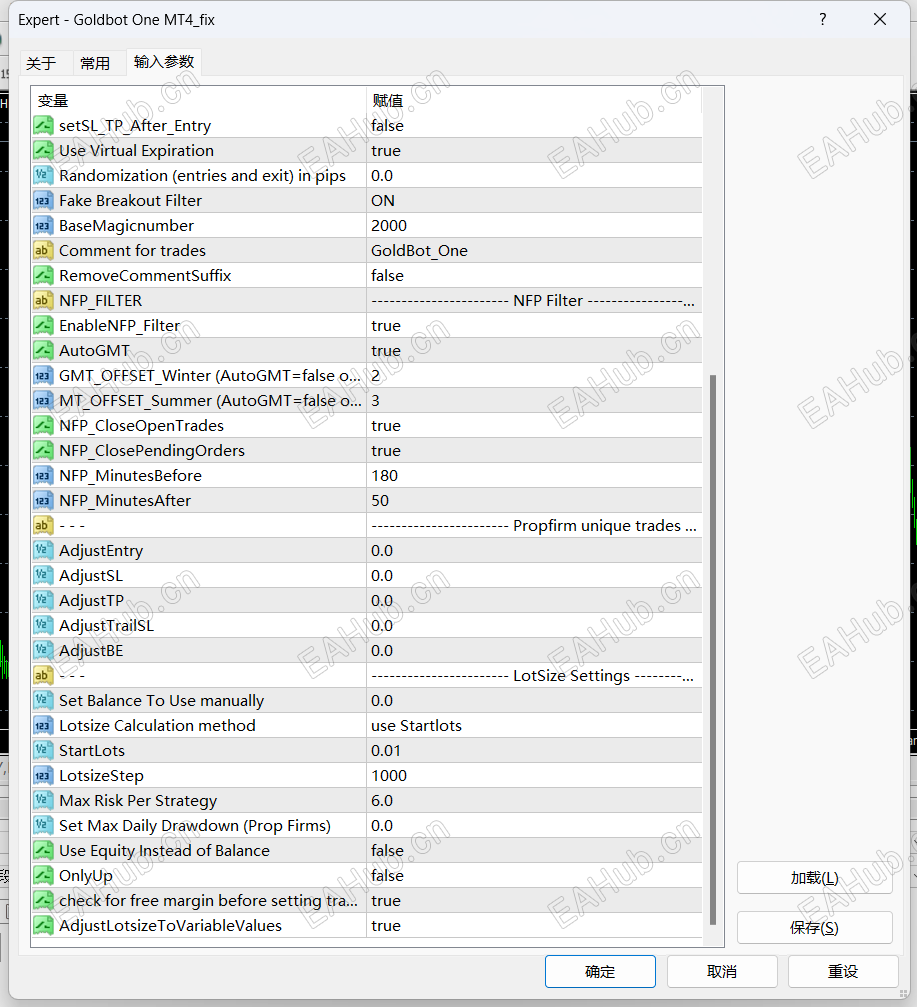Viewport: 917px width, 1007px height.
Task: Click the LotsizeStep row icon
Action: [x=43, y=776]
